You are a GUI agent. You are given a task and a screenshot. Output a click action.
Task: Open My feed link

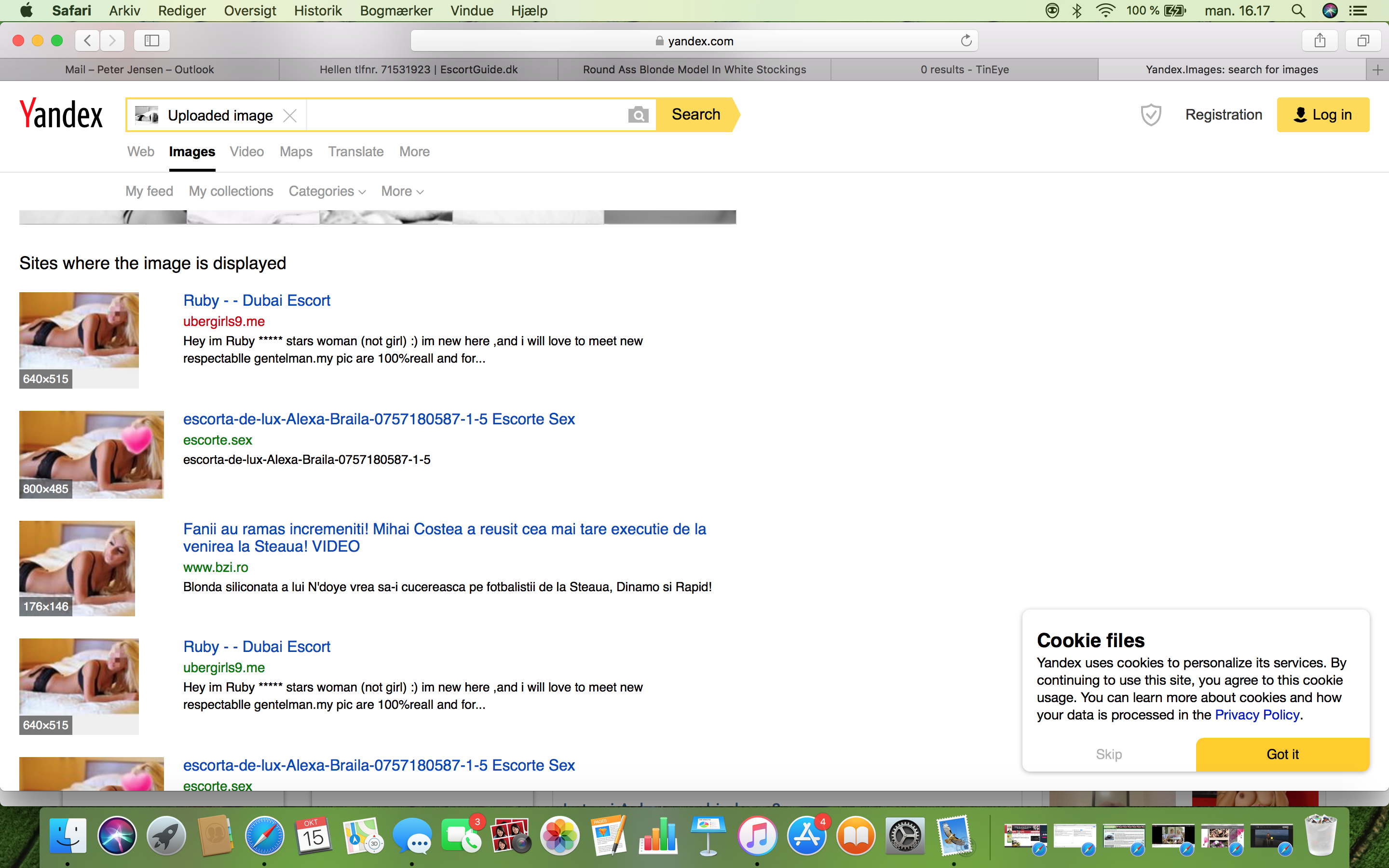click(149, 191)
